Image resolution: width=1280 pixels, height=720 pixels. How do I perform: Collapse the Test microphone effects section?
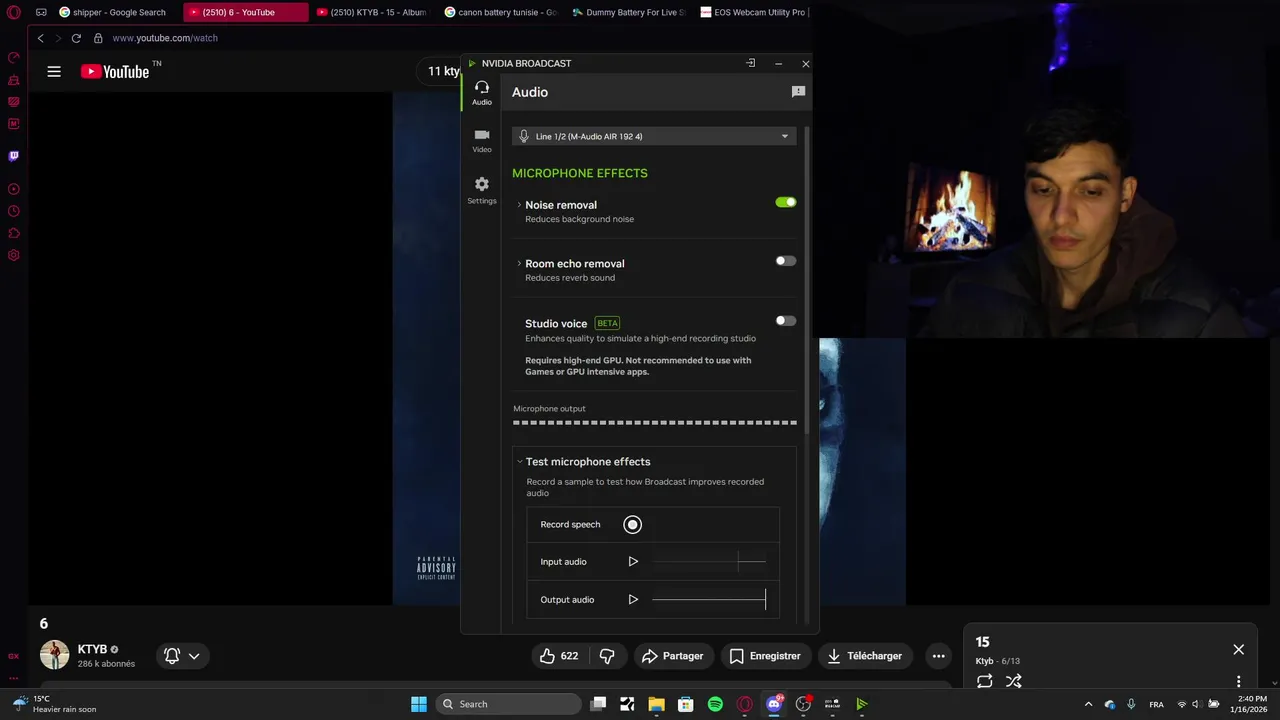coord(519,462)
